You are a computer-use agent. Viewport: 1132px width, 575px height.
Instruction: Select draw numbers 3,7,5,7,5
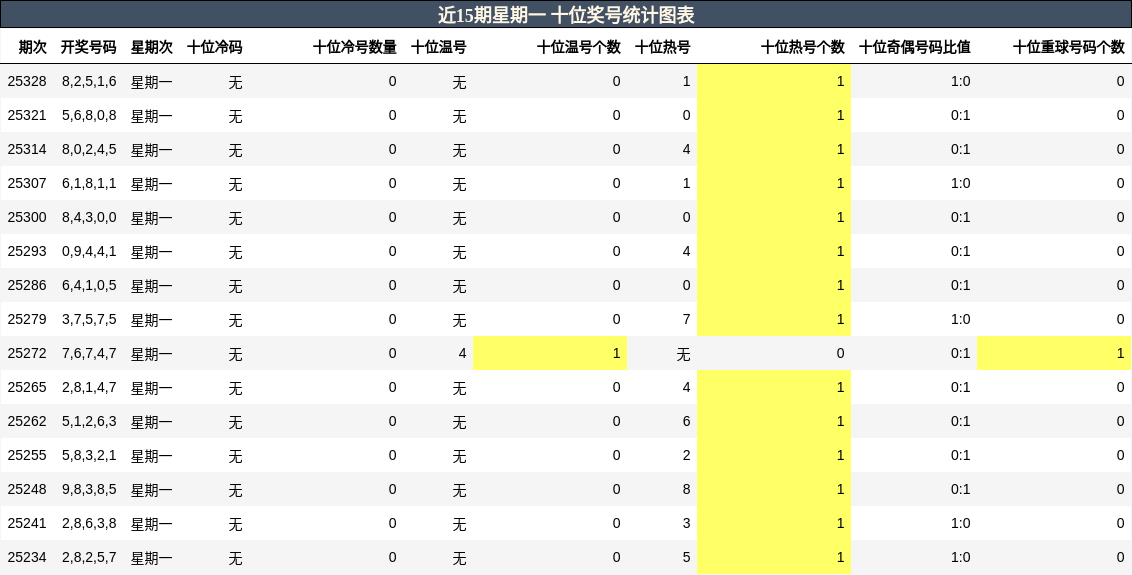coord(89,319)
